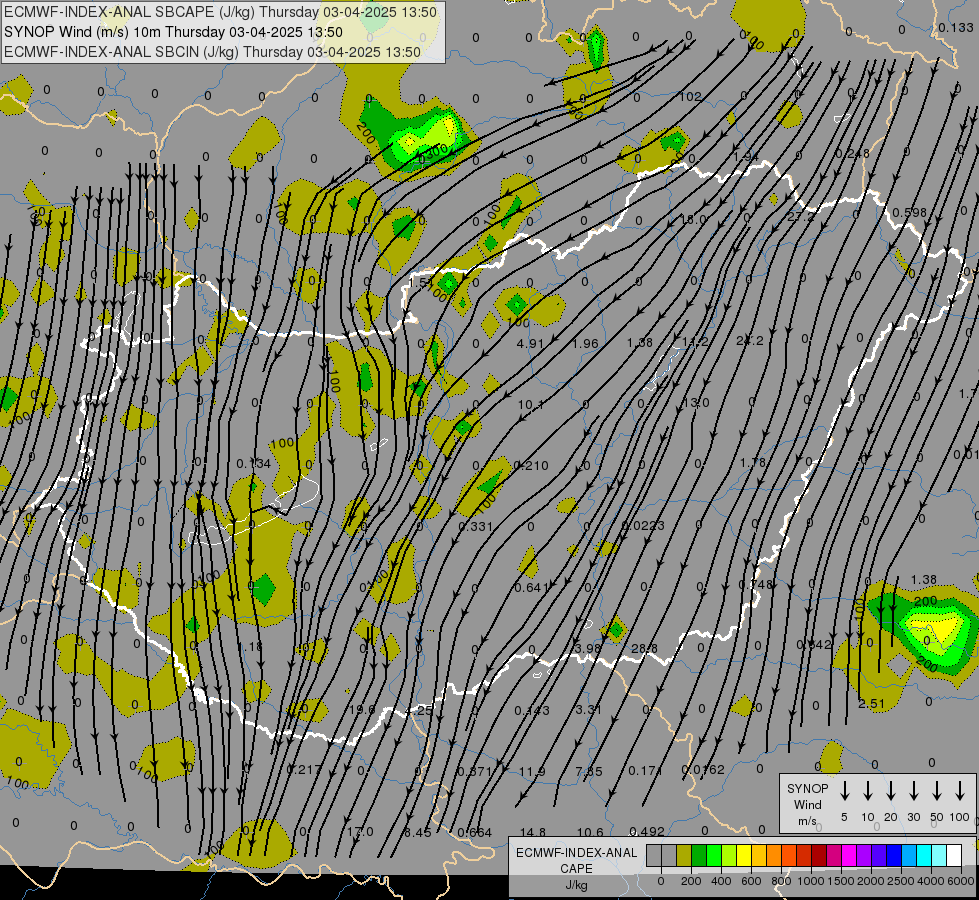Image resolution: width=979 pixels, height=900 pixels.
Task: Click the '4000' tick label on the CAPE scale
Action: [x=930, y=881]
